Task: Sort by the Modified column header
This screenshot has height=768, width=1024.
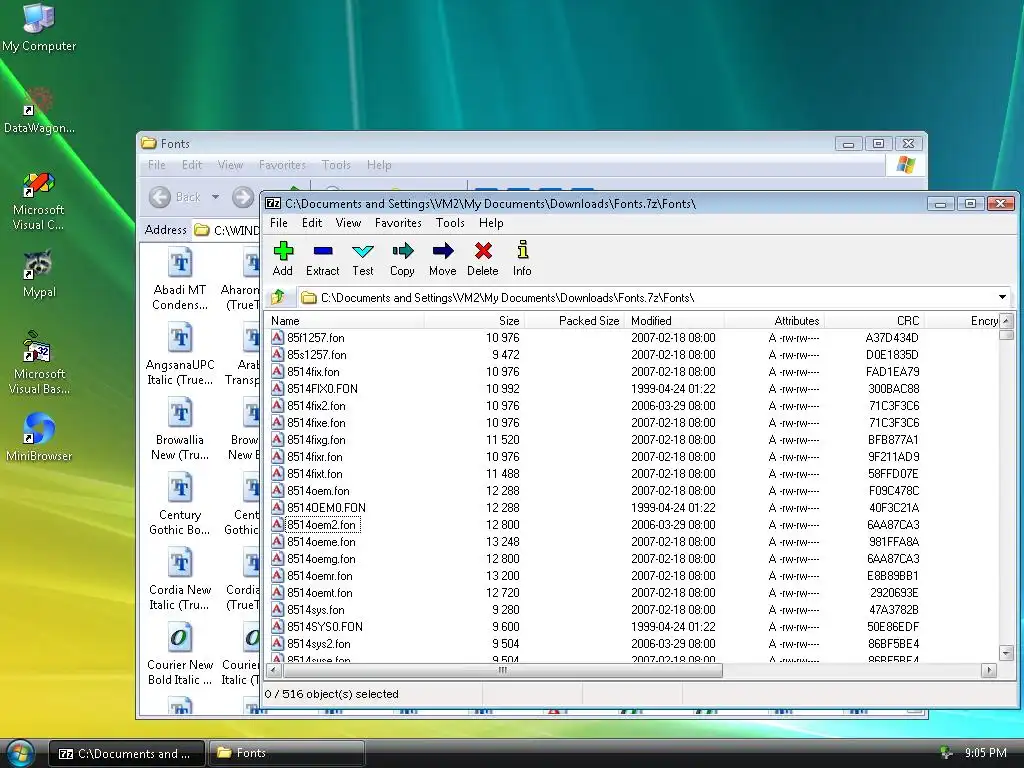Action: click(674, 321)
